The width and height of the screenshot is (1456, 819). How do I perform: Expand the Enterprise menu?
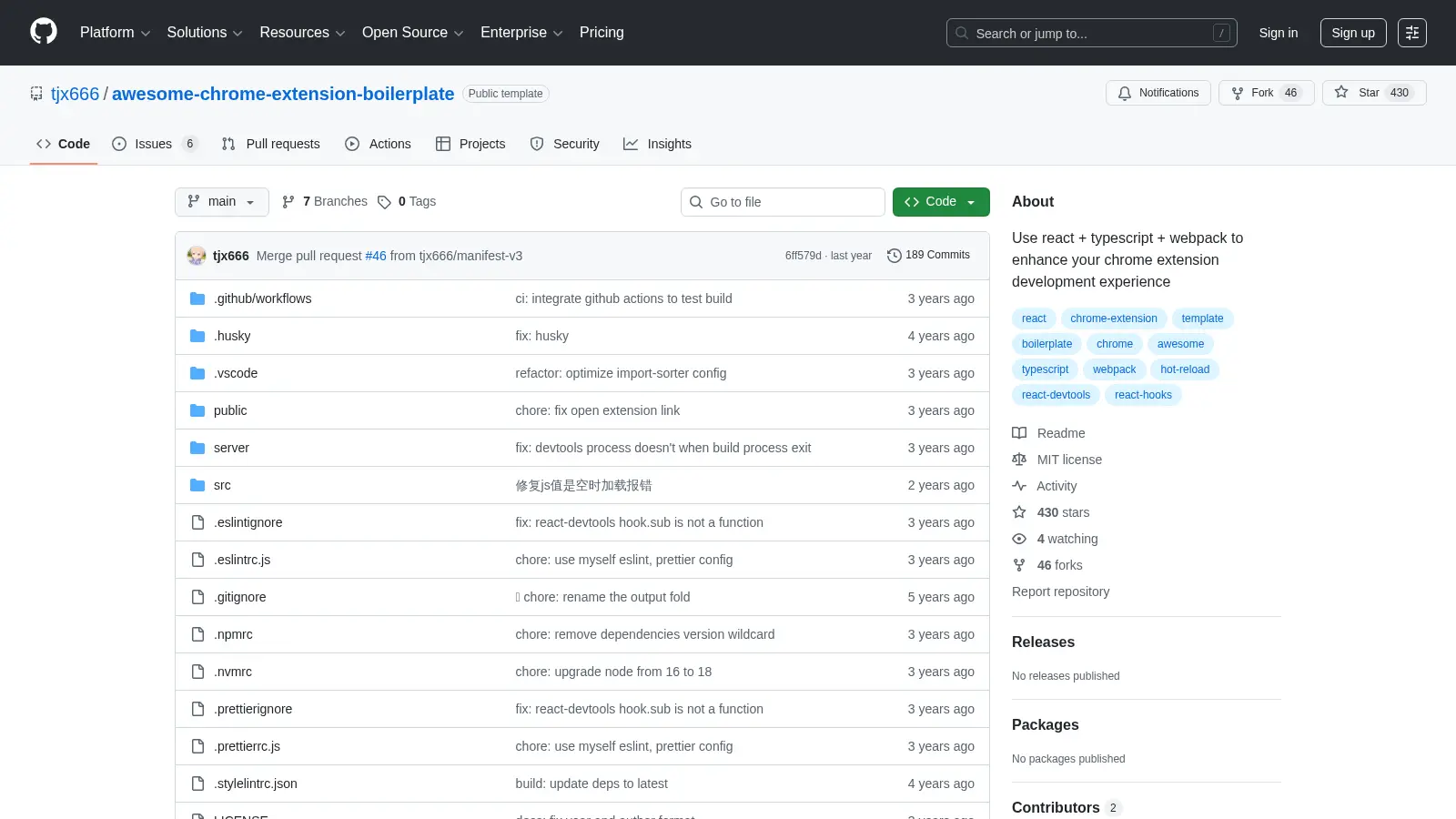coord(521,33)
